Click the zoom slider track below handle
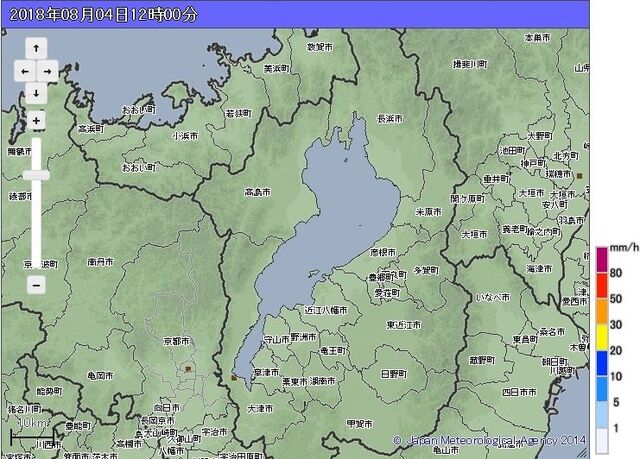This screenshot has height=459, width=640. pyautogui.click(x=36, y=222)
